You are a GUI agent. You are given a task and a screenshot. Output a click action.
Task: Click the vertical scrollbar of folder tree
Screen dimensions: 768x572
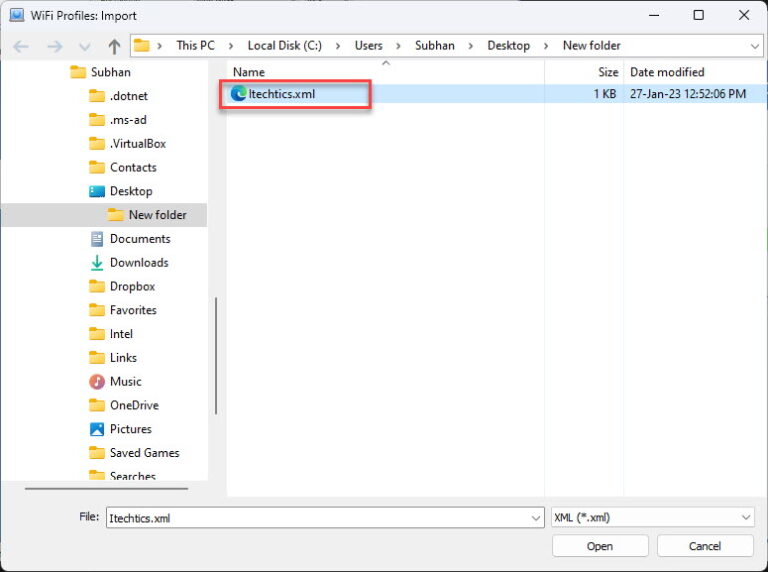click(x=216, y=356)
